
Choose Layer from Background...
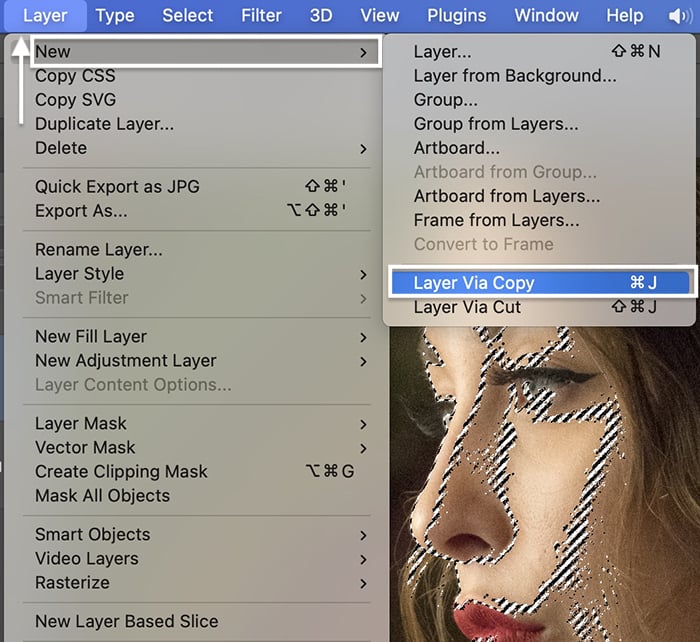[539, 76]
